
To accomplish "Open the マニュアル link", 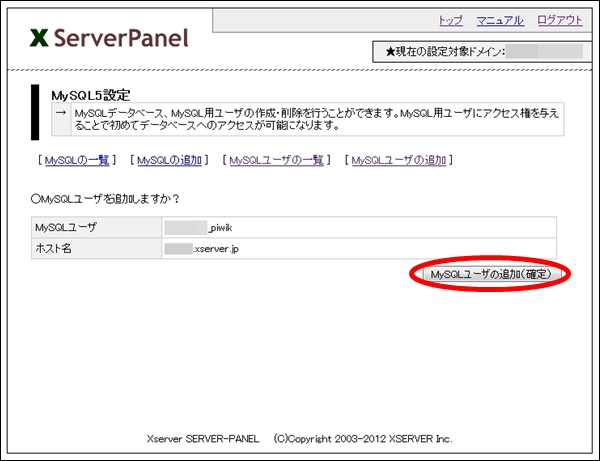I will [x=500, y=20].
